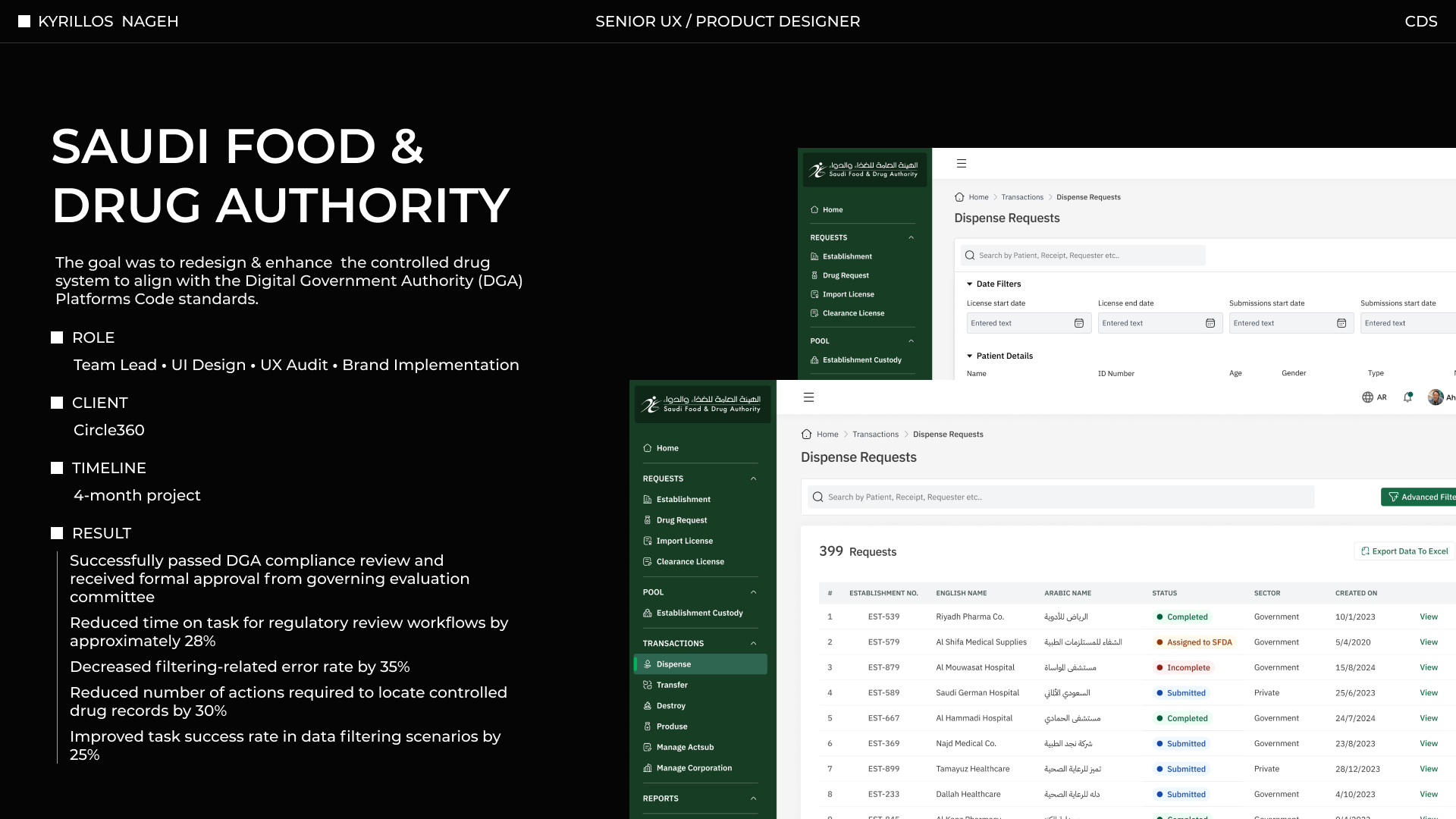The width and height of the screenshot is (1456, 819).
Task: Click the Manage Actsub icon in the sidebar
Action: point(648,748)
